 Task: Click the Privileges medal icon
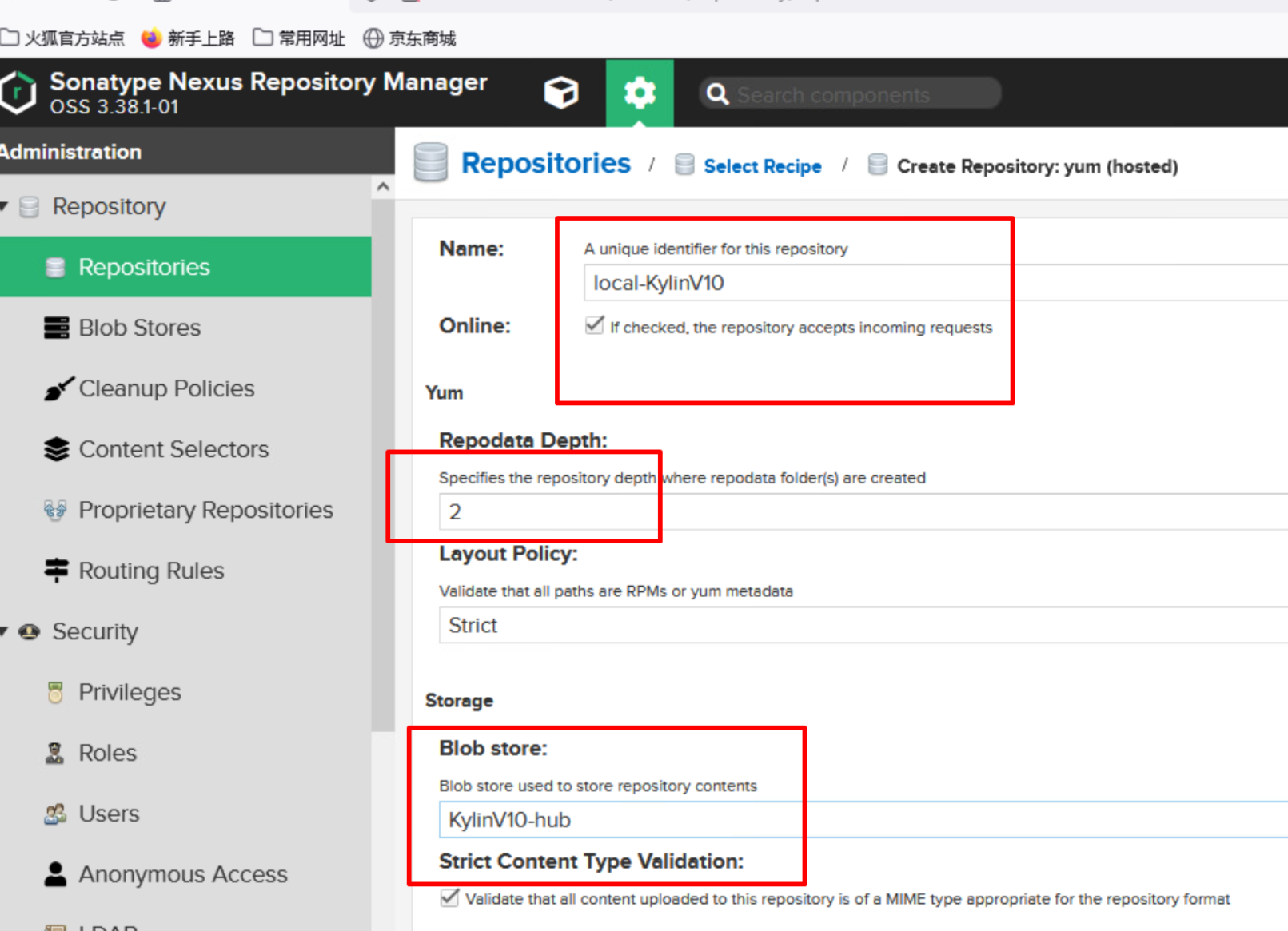[55, 692]
